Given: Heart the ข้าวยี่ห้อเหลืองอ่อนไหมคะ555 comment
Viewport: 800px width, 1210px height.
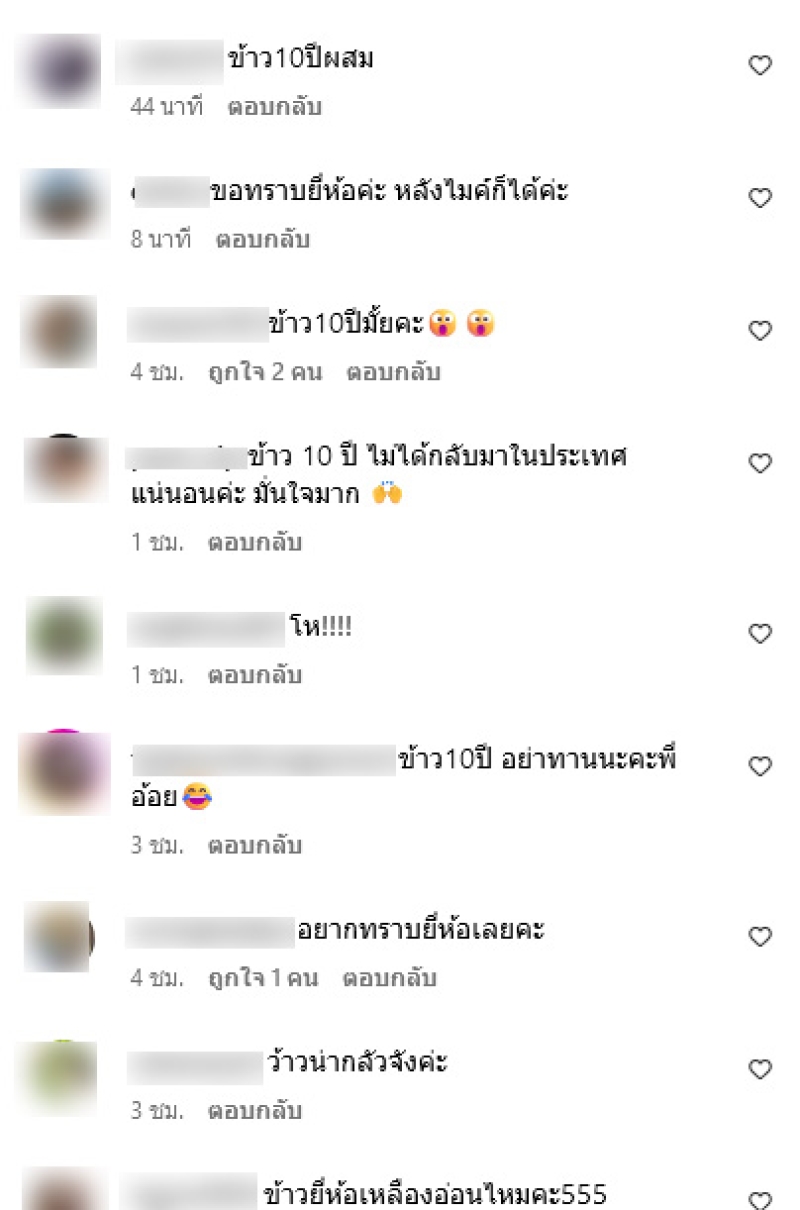Looking at the screenshot, I should (x=761, y=1199).
